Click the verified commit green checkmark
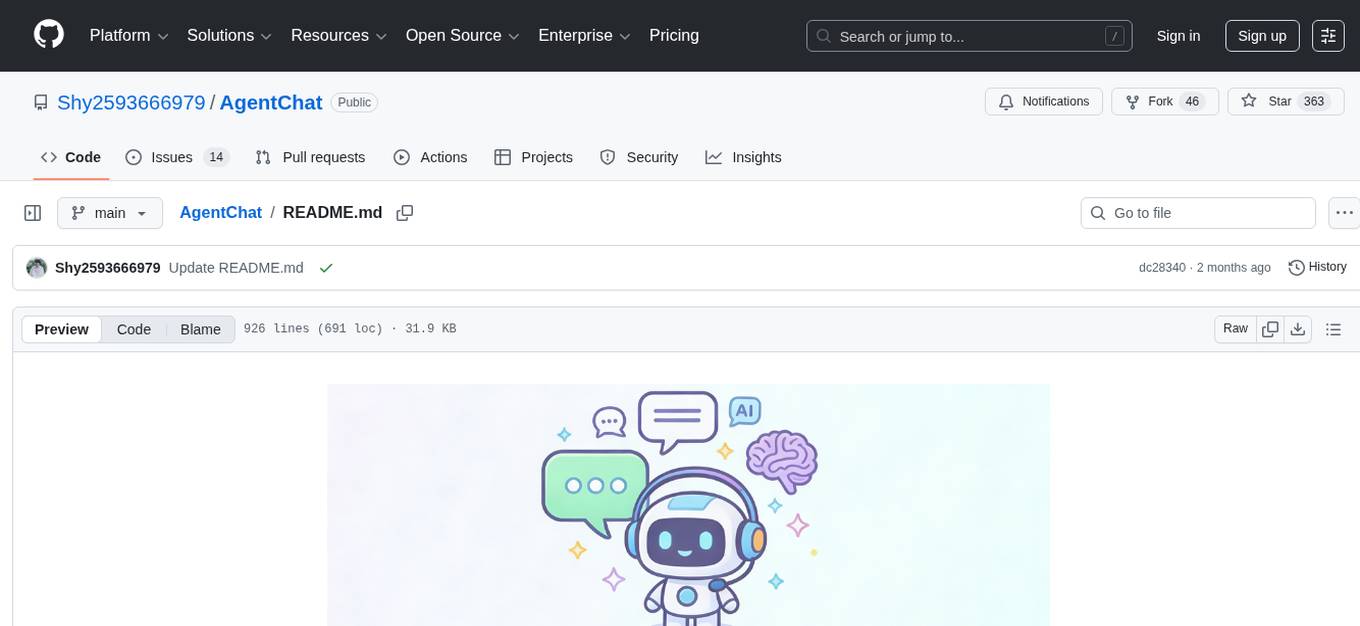The width and height of the screenshot is (1360, 626). pyautogui.click(x=326, y=267)
